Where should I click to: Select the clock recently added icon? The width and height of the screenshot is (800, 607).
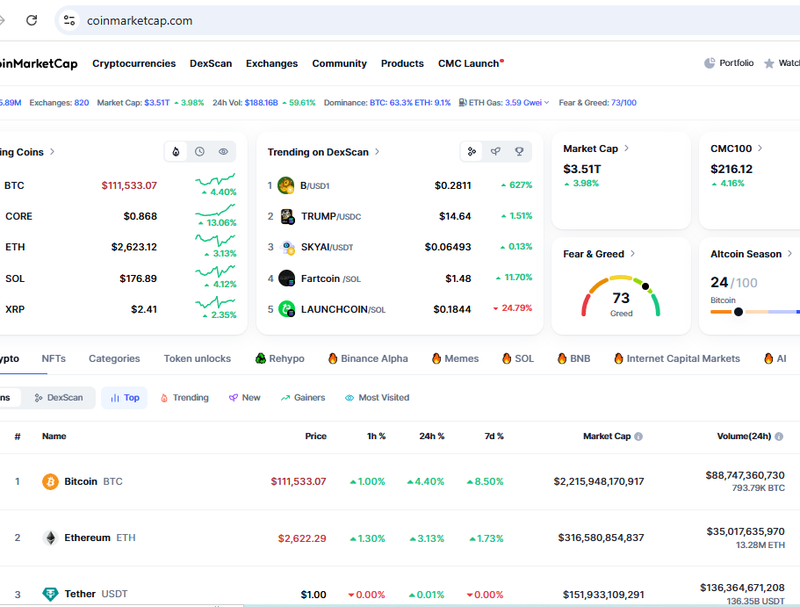coord(199,151)
